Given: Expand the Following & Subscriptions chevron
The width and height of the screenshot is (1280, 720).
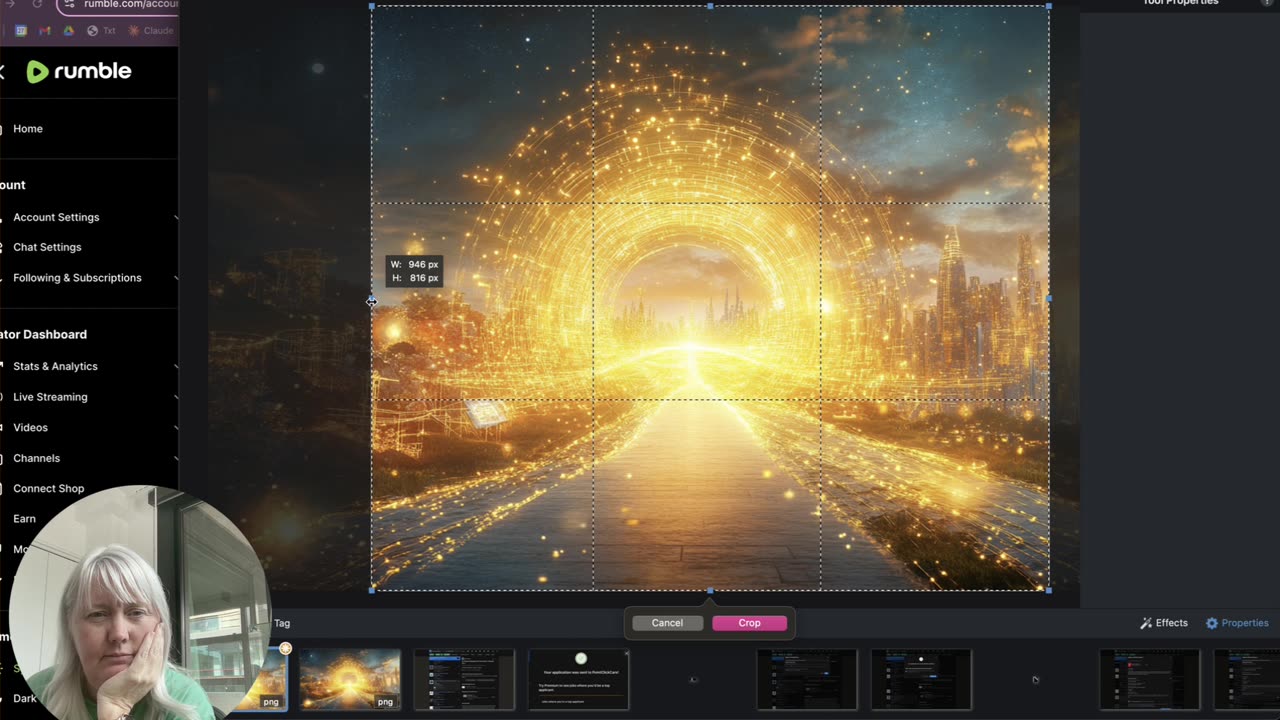Looking at the screenshot, I should pos(175,278).
